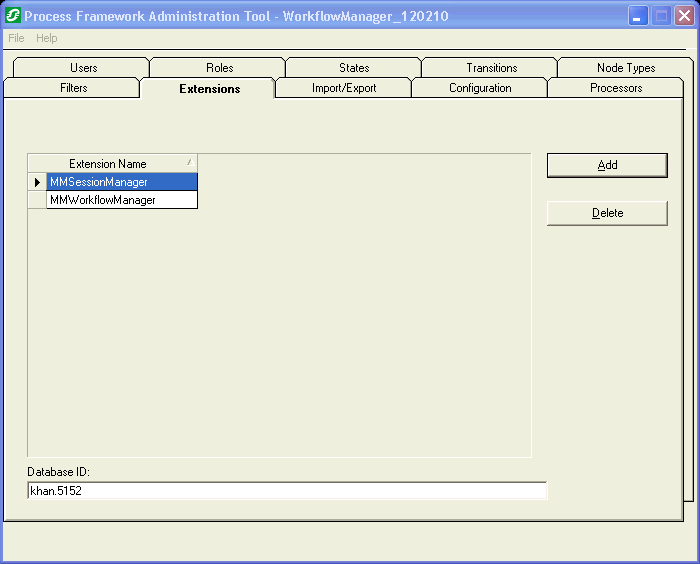
Task: Go to the Processors tab
Action: 616,88
